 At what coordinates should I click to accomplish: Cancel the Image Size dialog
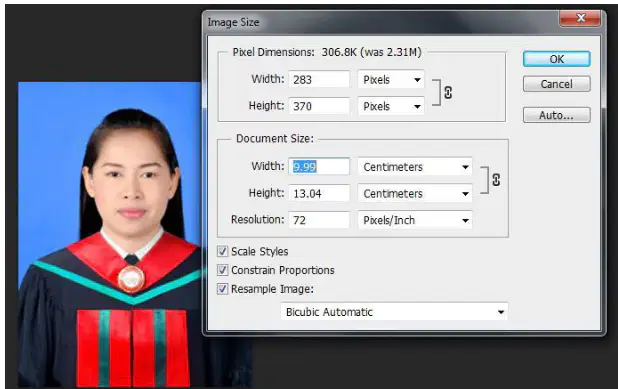pos(556,84)
